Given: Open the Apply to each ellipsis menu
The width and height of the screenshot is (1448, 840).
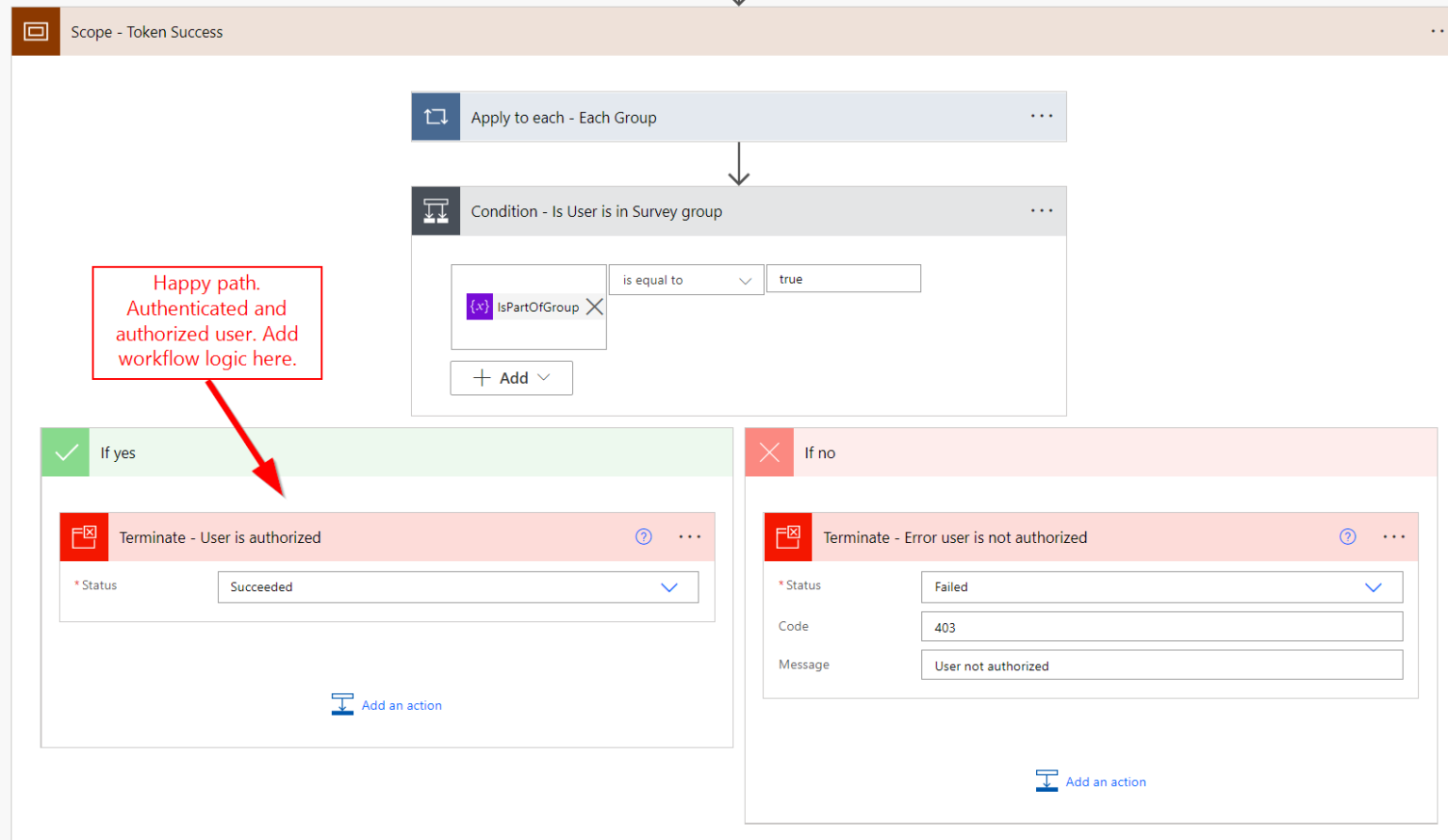Looking at the screenshot, I should pos(1042,116).
